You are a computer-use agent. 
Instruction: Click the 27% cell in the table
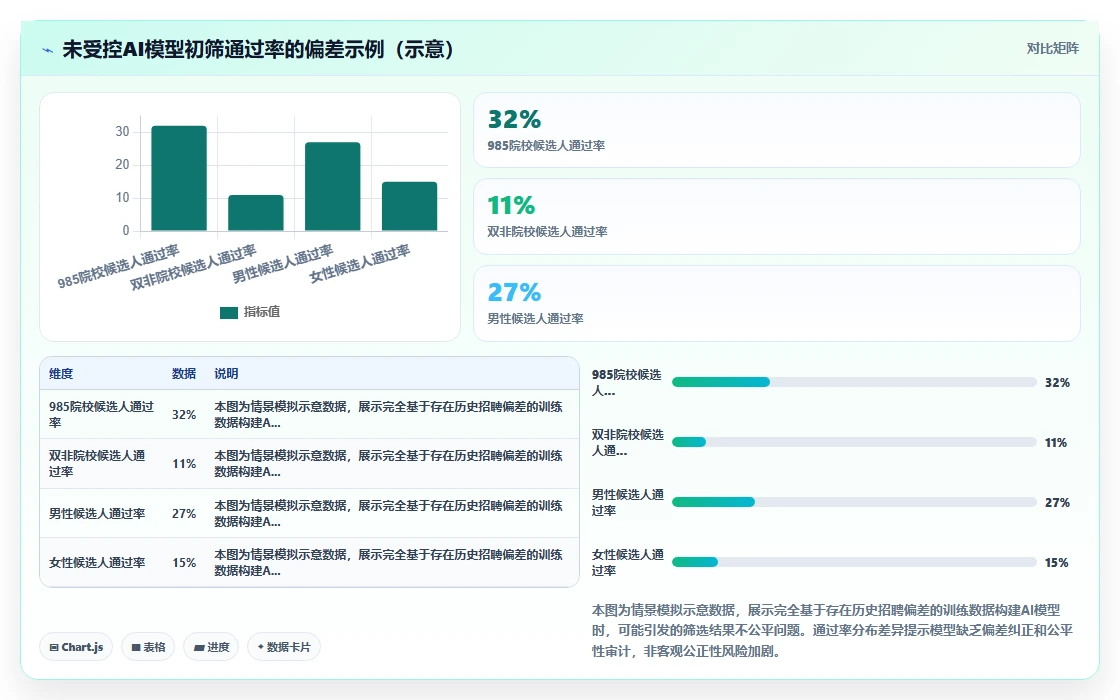184,514
